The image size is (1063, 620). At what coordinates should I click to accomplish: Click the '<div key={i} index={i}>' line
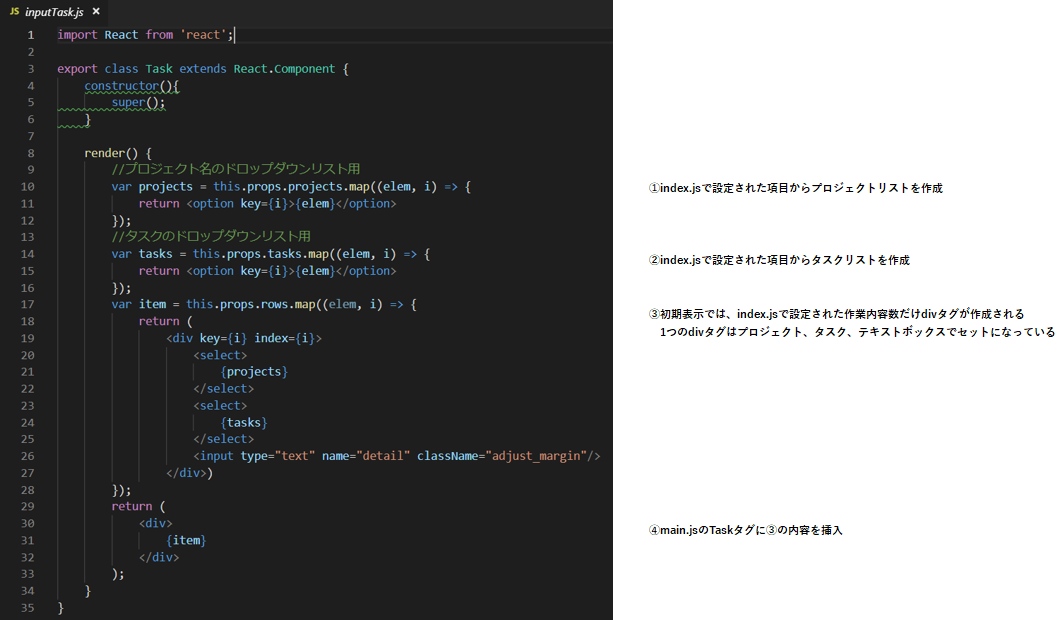click(x=243, y=338)
